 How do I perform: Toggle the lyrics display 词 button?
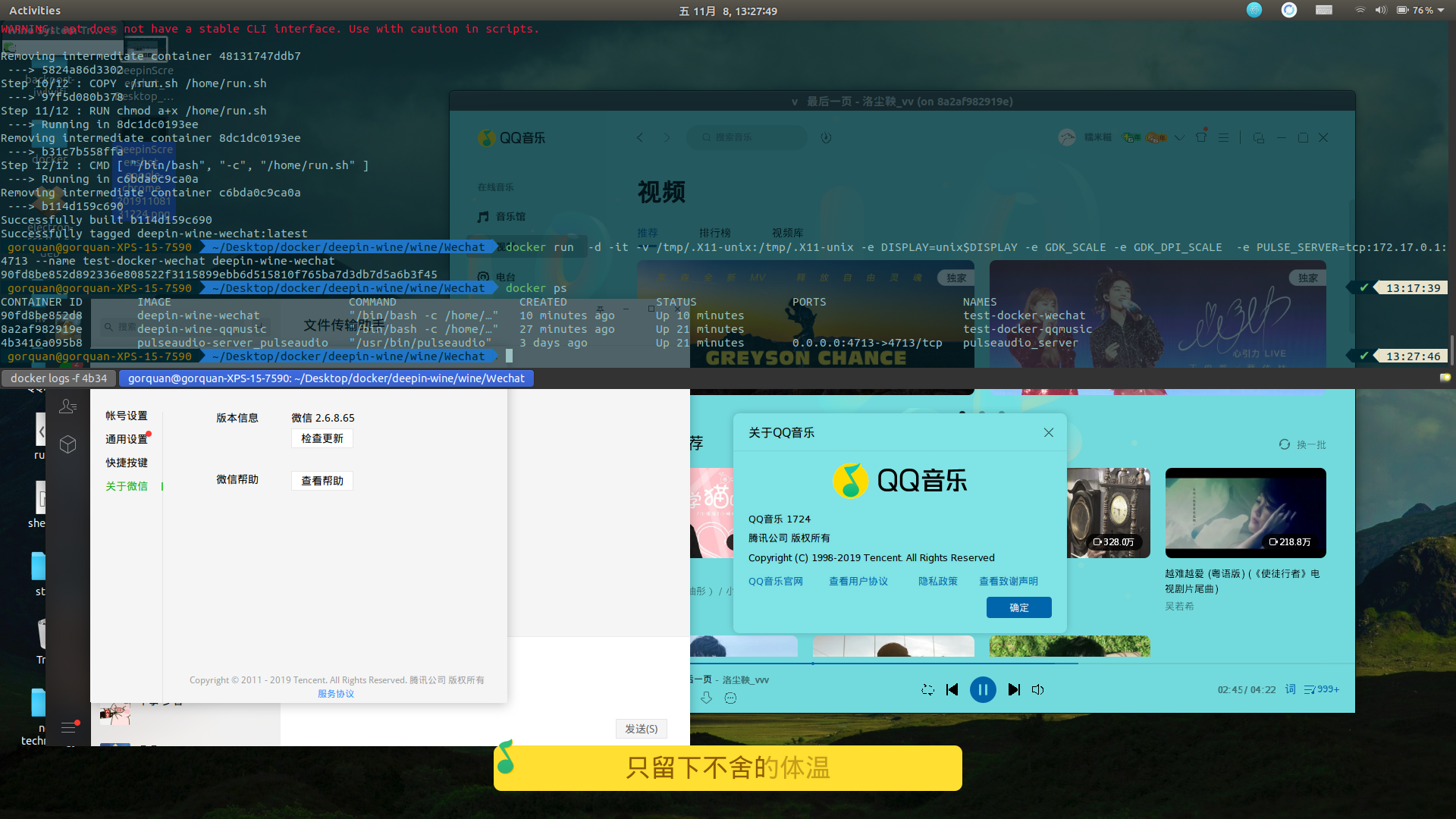click(1290, 689)
